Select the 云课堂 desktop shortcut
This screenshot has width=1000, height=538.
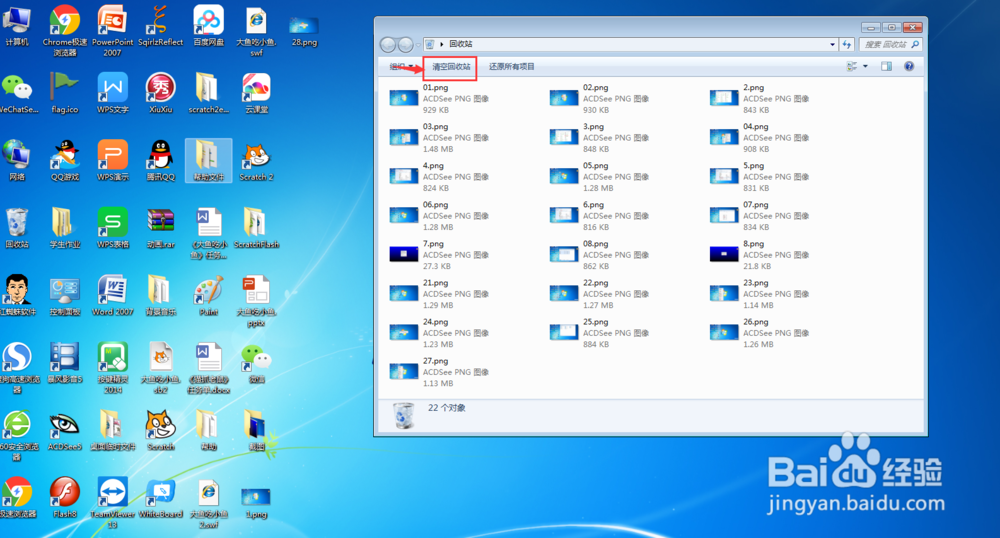(x=256, y=92)
